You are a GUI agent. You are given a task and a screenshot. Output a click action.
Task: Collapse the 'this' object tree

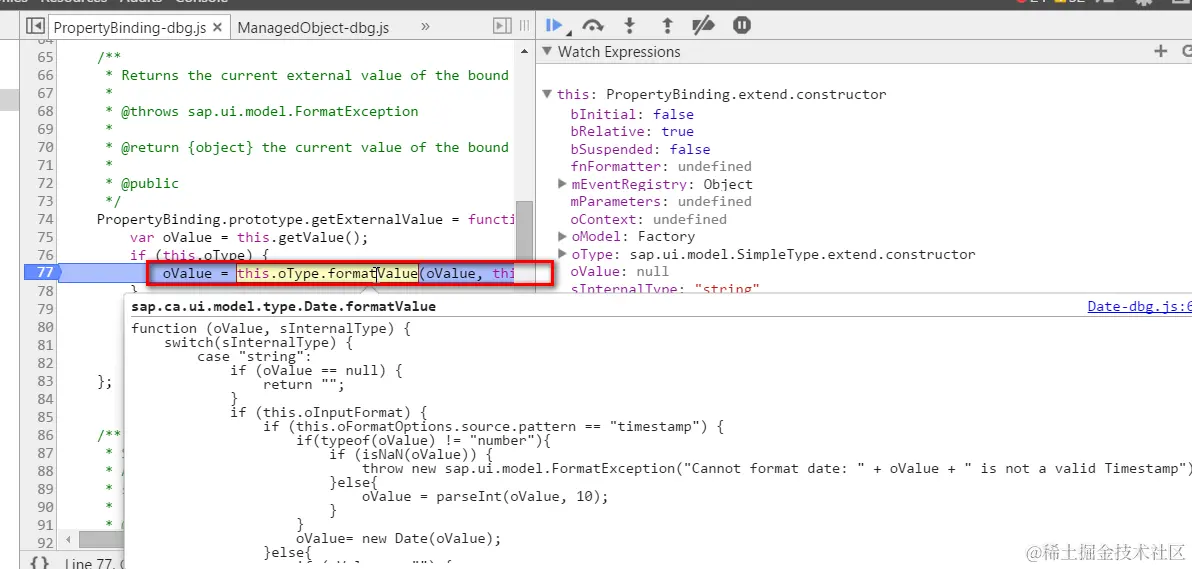click(x=547, y=95)
